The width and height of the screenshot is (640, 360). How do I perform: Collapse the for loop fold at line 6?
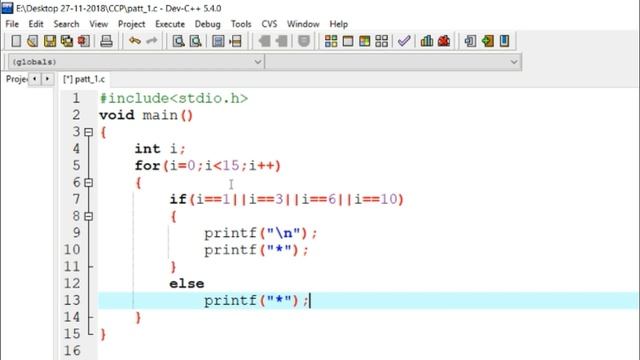(x=89, y=183)
